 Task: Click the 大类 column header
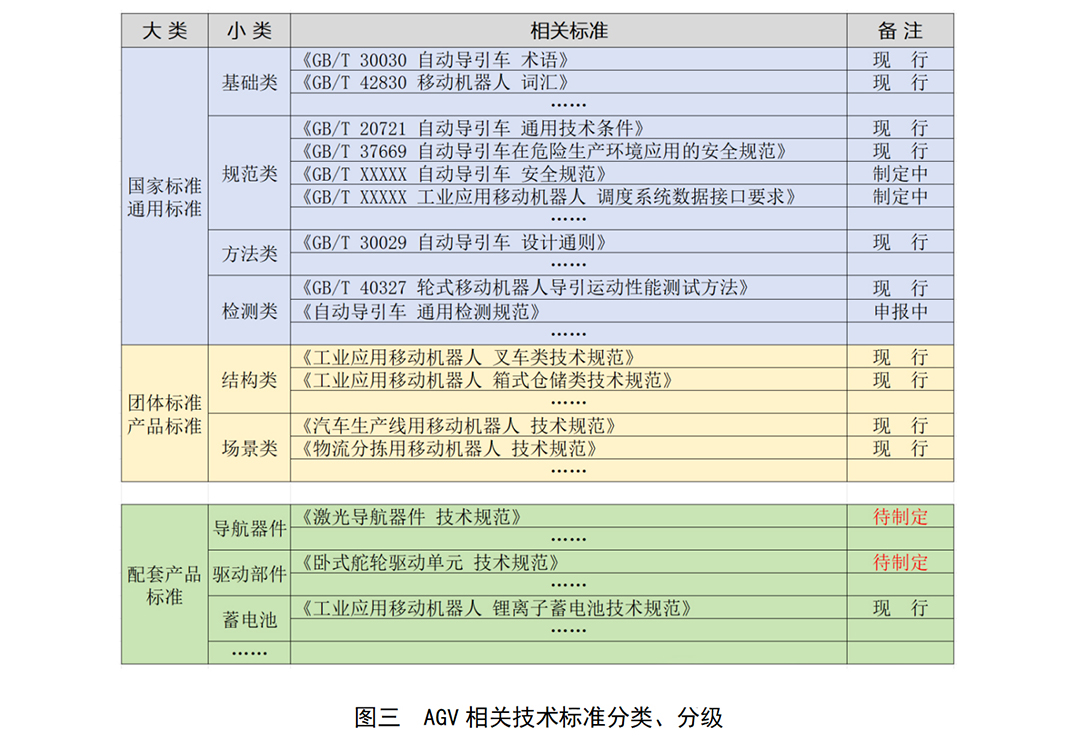coord(165,31)
